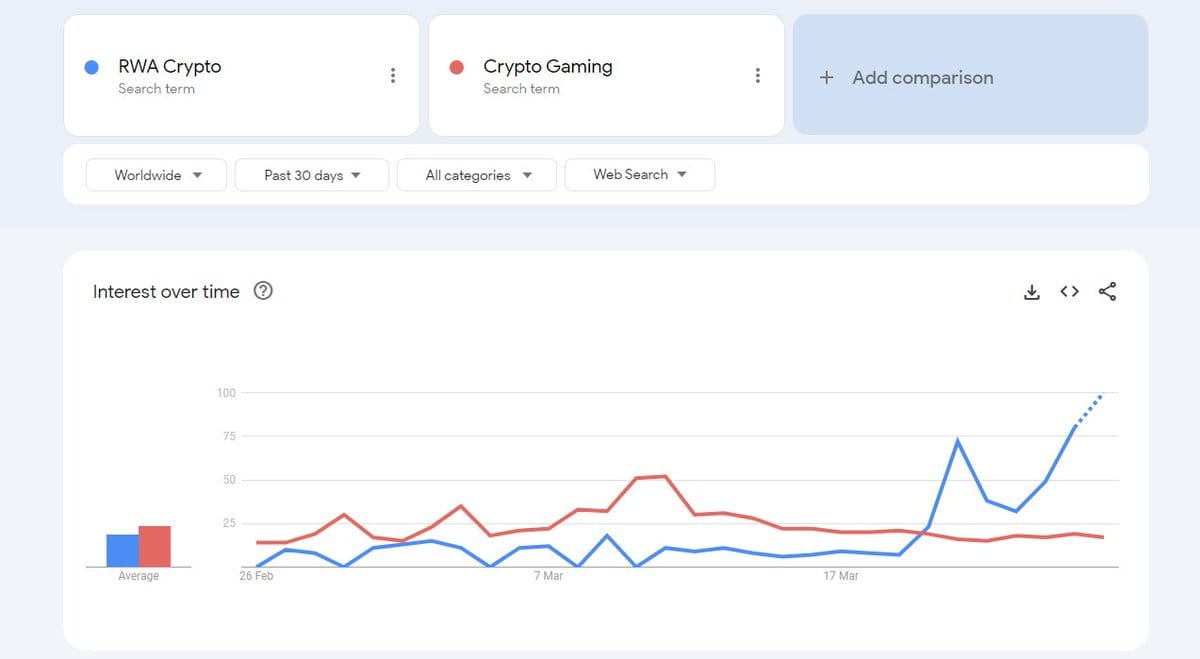Click the blue Average bar
The height and width of the screenshot is (659, 1200).
pos(122,551)
